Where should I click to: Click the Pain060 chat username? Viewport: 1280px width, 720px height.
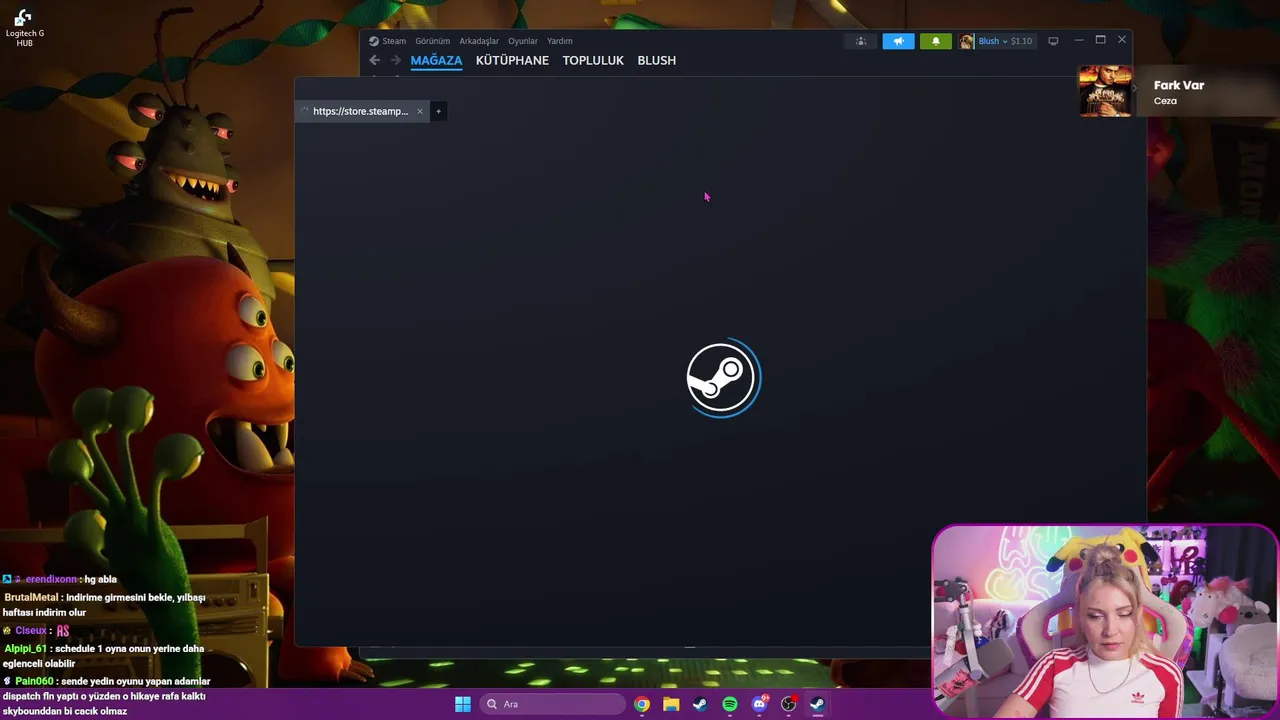35,681
